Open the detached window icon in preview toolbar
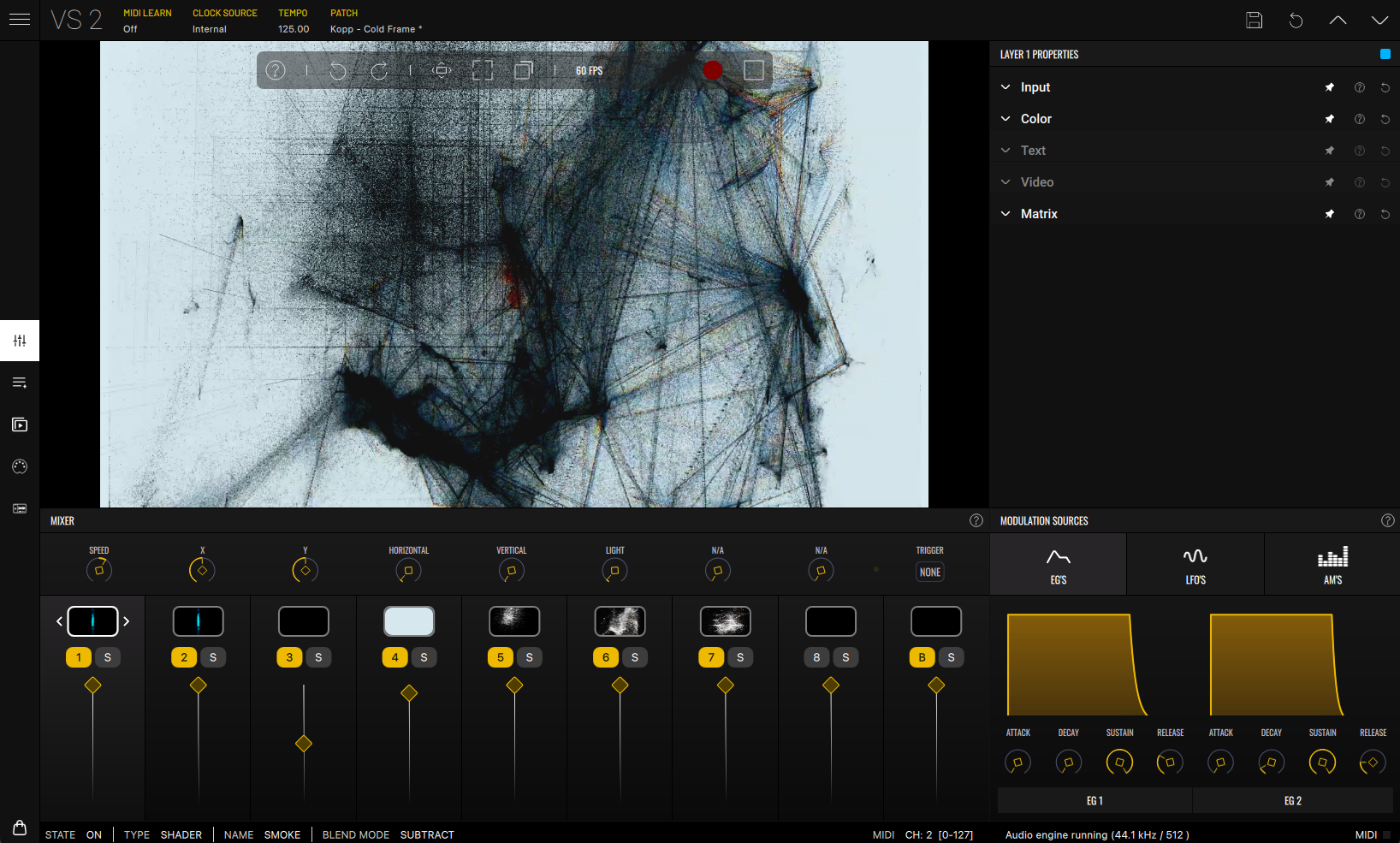This screenshot has height=843, width=1400. pyautogui.click(x=524, y=70)
